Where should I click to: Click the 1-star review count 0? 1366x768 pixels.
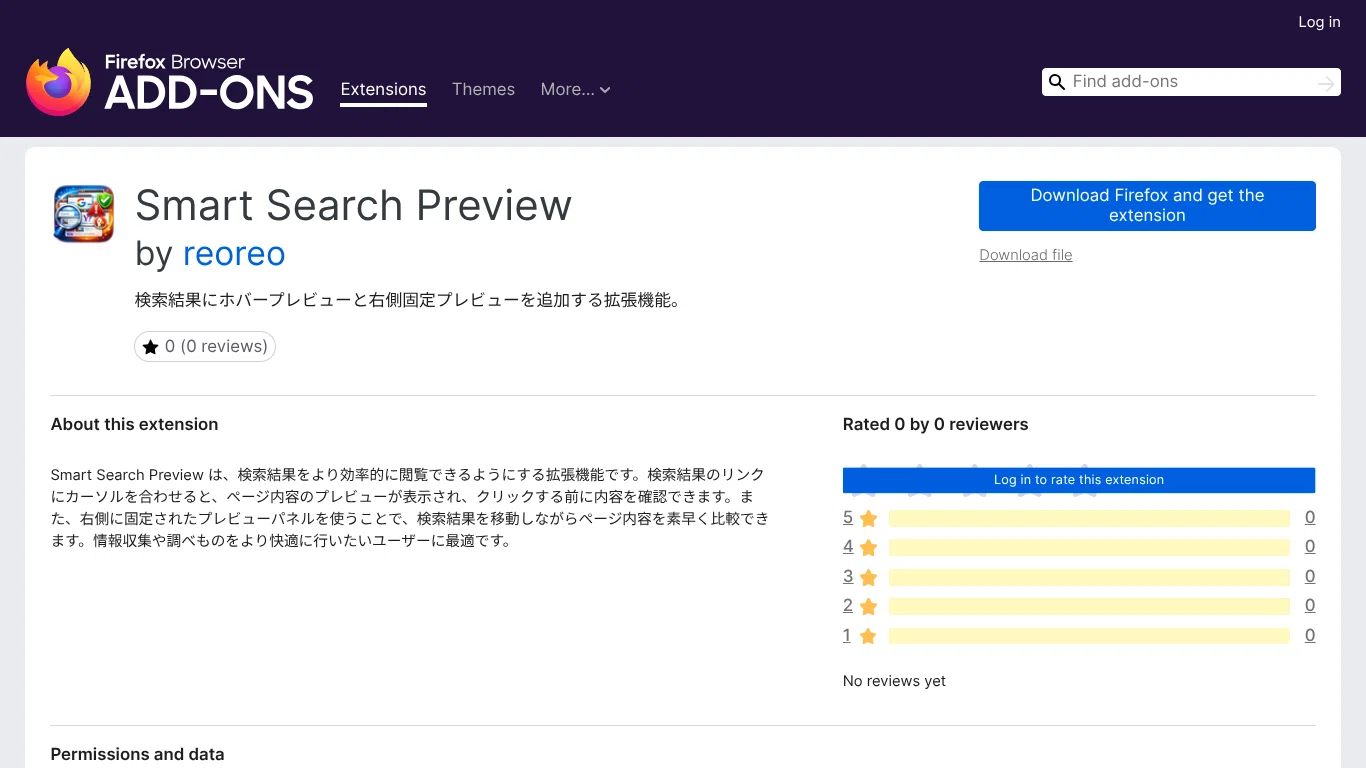click(1310, 635)
